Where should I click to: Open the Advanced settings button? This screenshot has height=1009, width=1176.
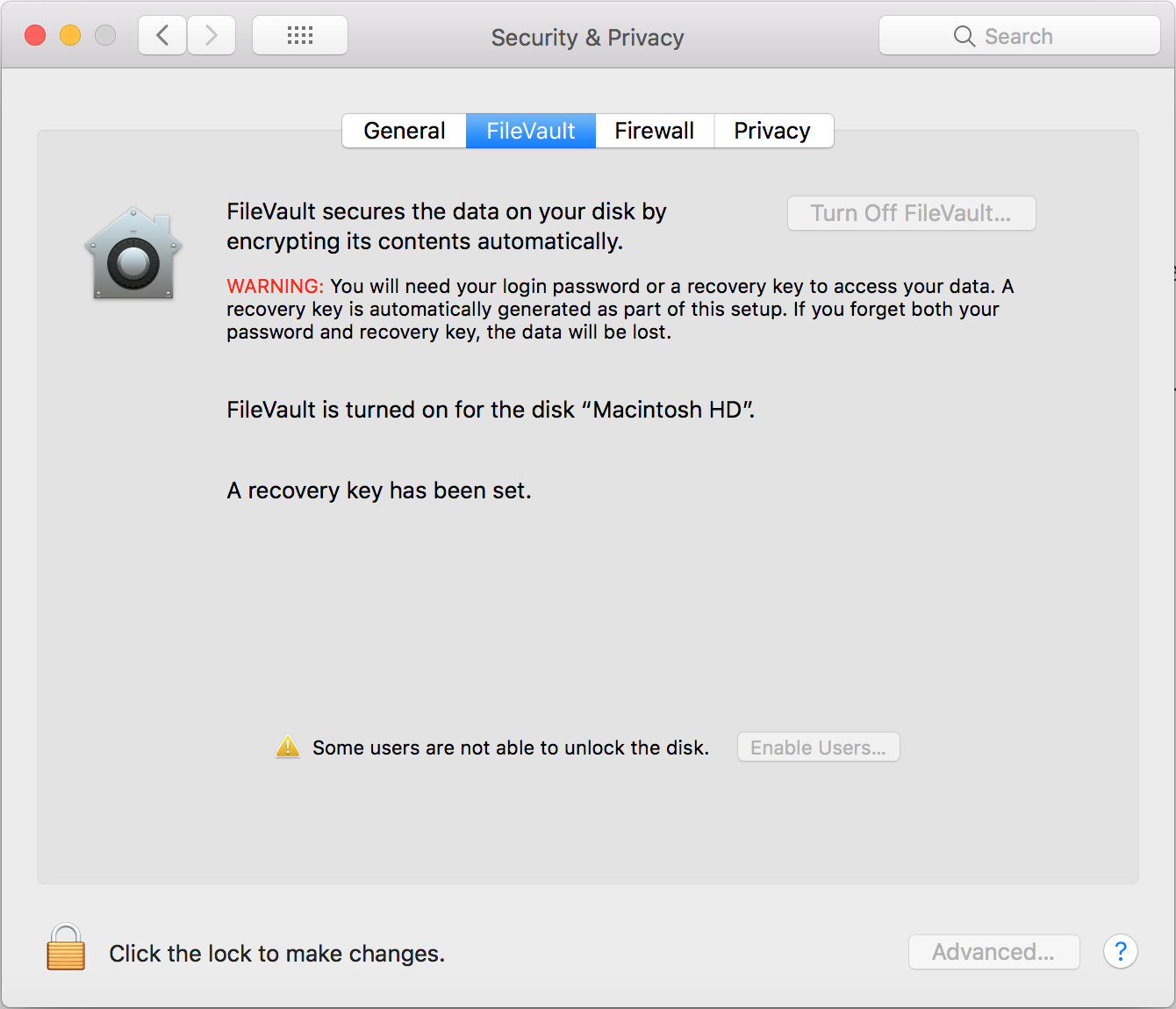[x=994, y=952]
